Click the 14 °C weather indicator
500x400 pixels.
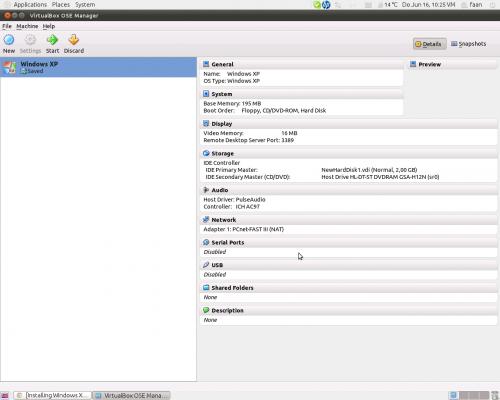click(x=387, y=5)
